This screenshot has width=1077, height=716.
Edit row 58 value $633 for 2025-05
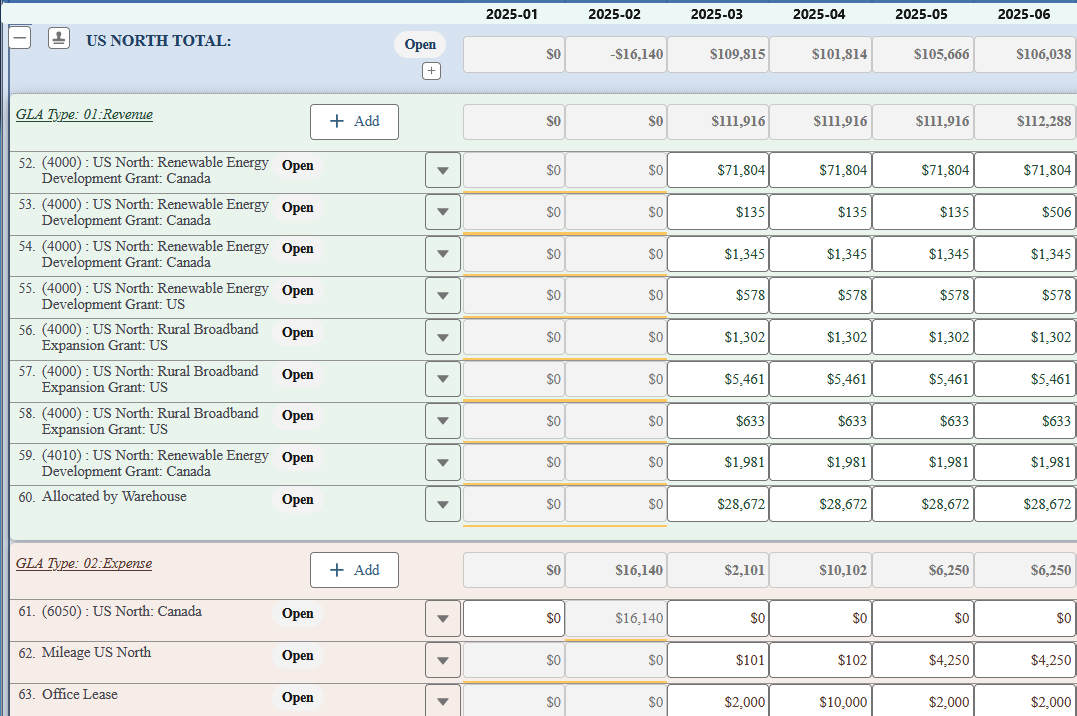coord(922,421)
